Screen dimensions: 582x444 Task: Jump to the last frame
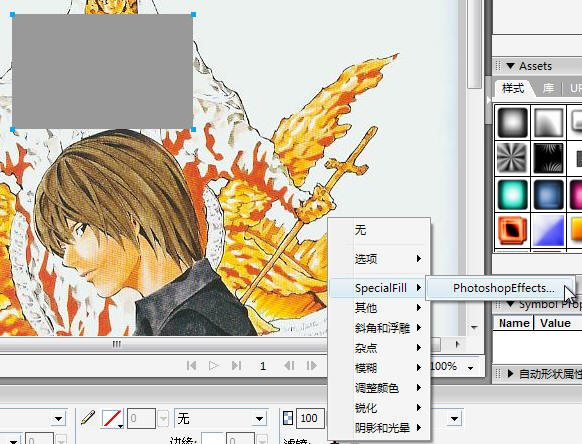pyautogui.click(x=236, y=366)
